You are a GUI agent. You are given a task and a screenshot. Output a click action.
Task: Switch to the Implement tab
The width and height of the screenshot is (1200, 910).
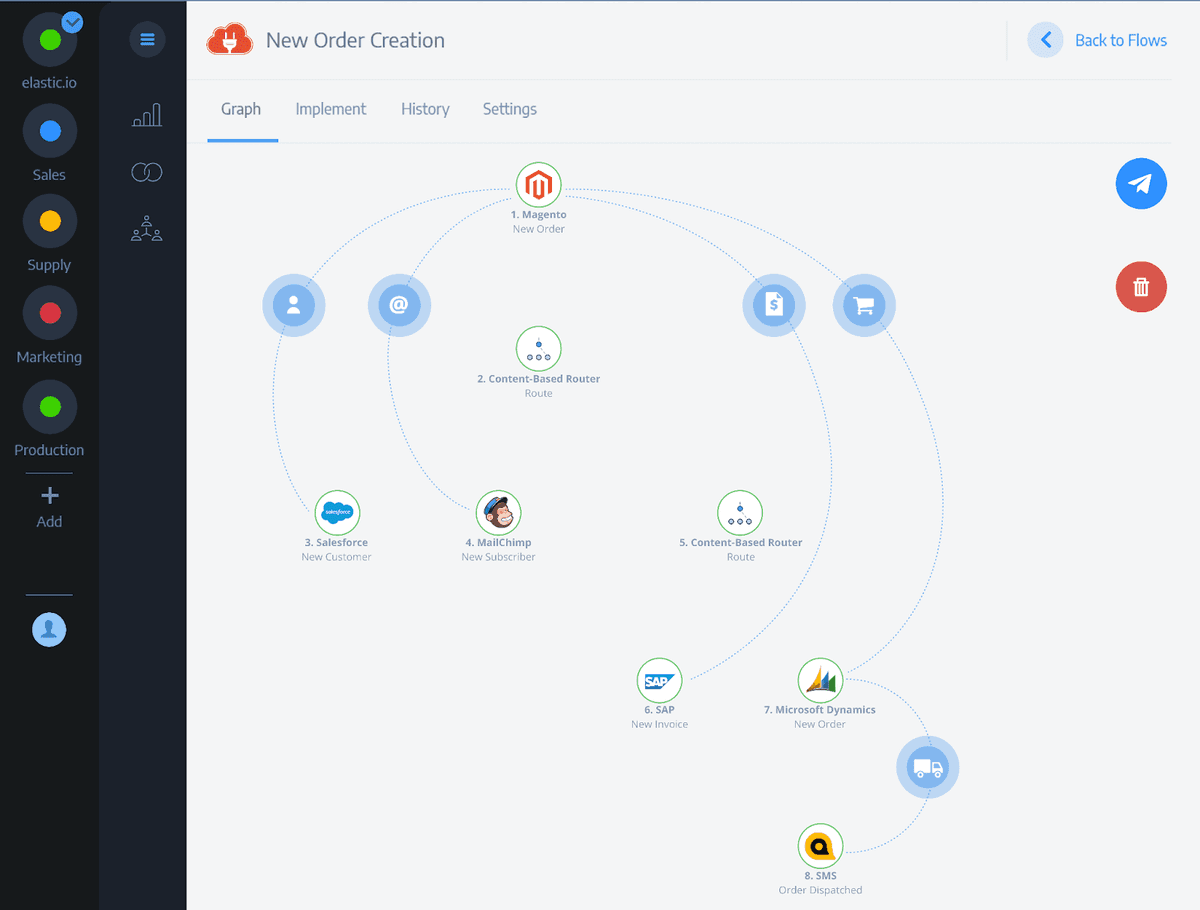331,109
